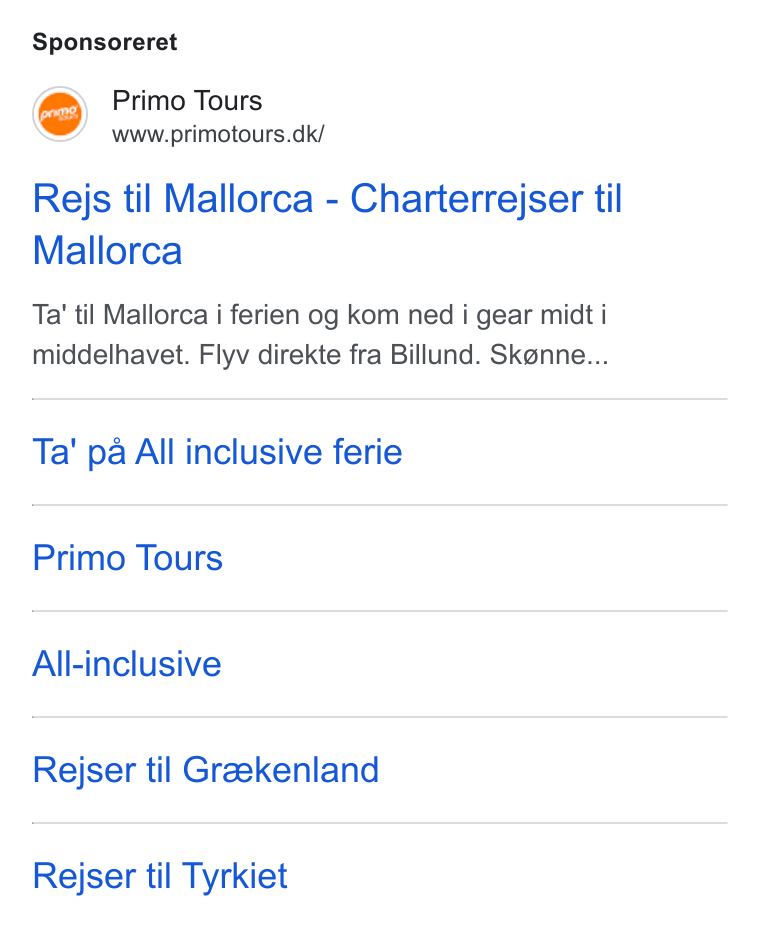760x928 pixels.
Task: Open the Rejs til Mallorca ad headline
Action: click(x=327, y=224)
